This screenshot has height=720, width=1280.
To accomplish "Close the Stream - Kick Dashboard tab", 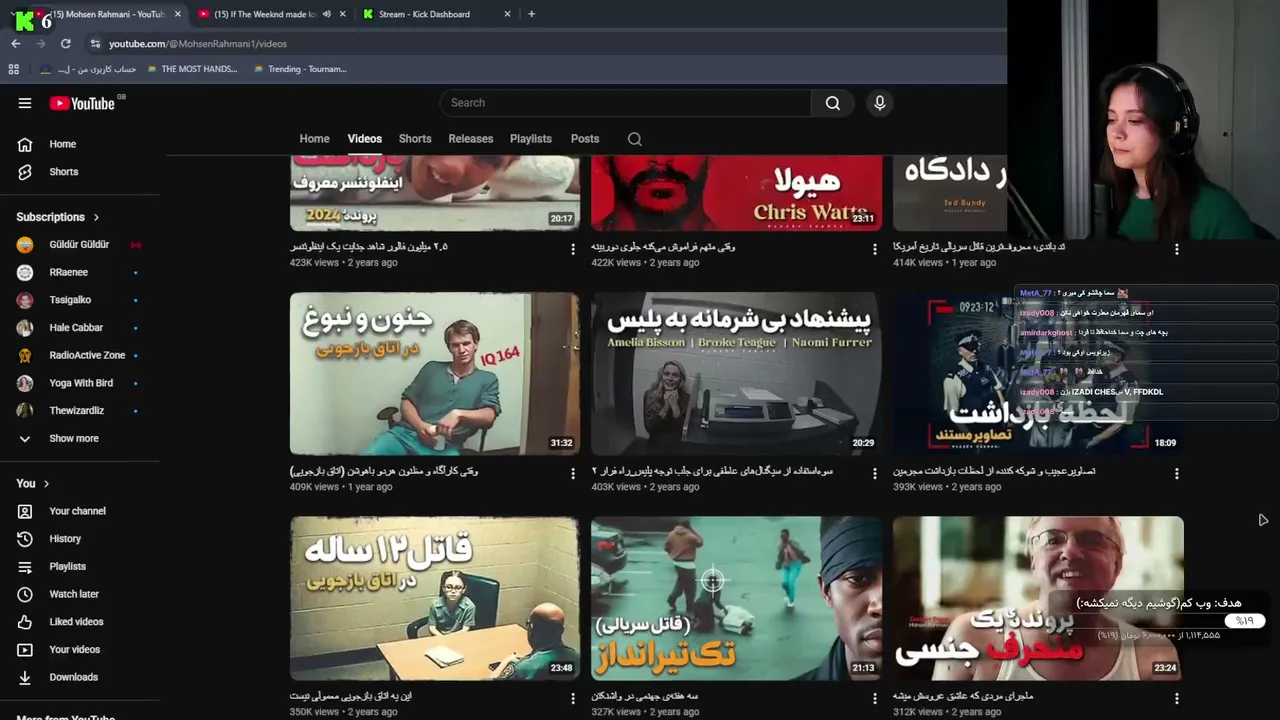I will point(507,14).
